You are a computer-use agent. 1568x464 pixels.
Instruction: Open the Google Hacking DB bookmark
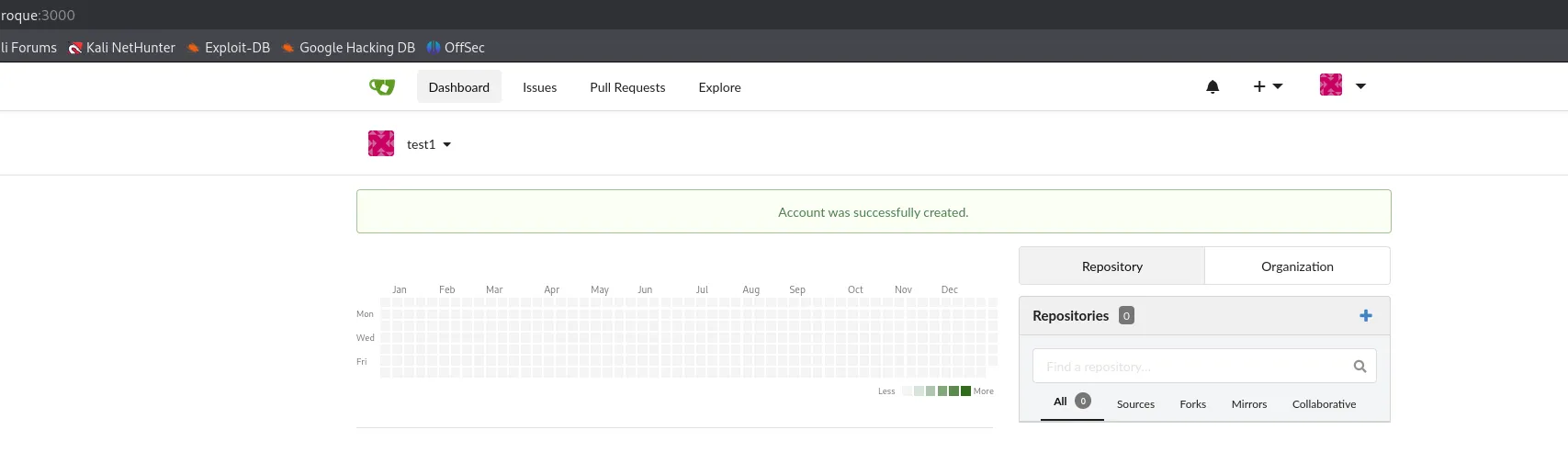[x=348, y=48]
